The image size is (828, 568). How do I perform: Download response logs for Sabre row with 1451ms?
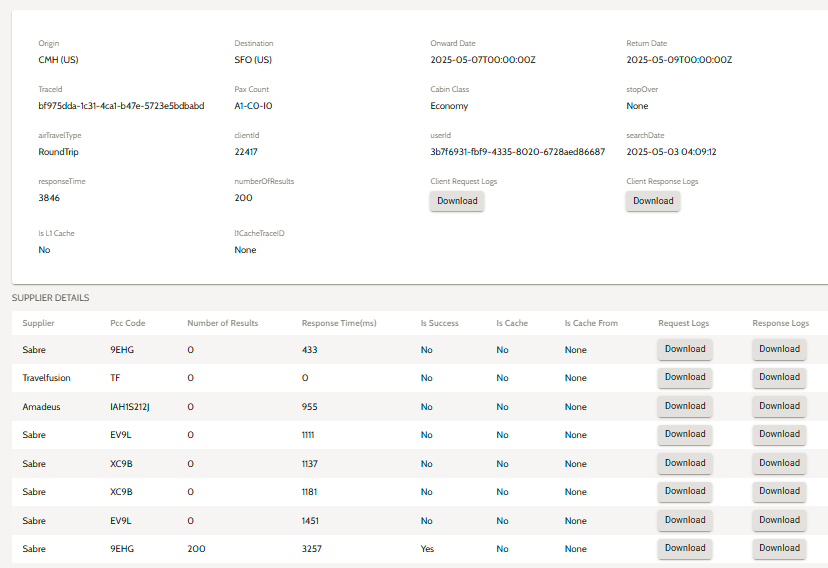[779, 520]
